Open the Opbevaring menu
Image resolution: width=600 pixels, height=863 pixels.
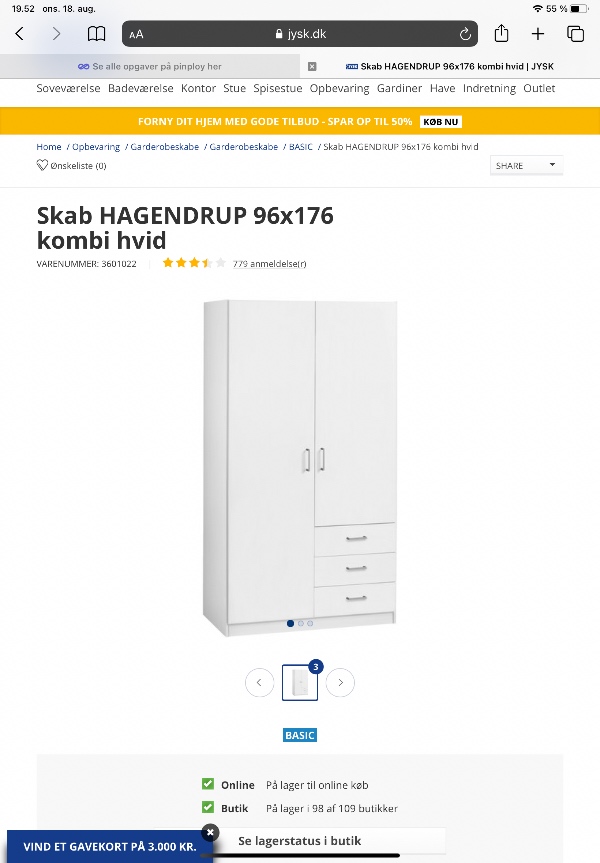tap(339, 88)
